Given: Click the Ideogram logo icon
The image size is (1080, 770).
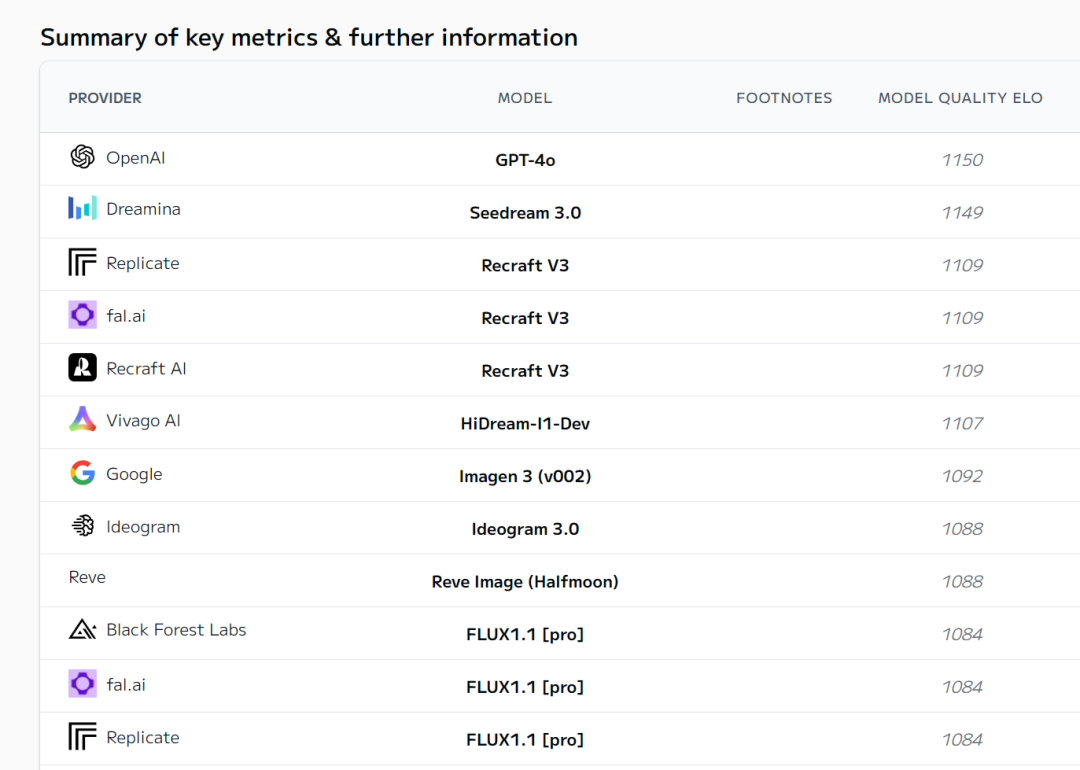Looking at the screenshot, I should 82,526.
